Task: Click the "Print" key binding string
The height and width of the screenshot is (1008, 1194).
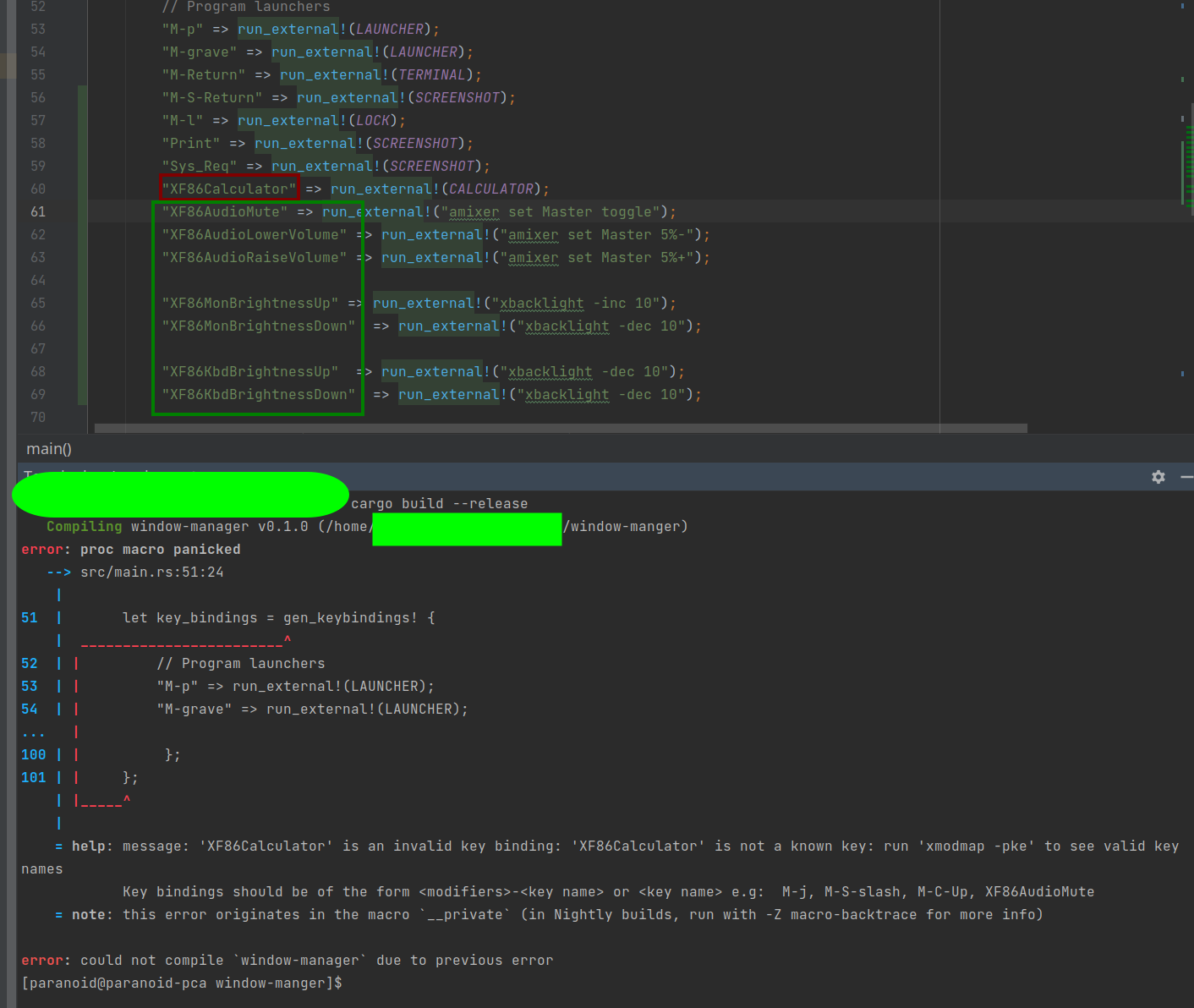Action: coord(191,144)
